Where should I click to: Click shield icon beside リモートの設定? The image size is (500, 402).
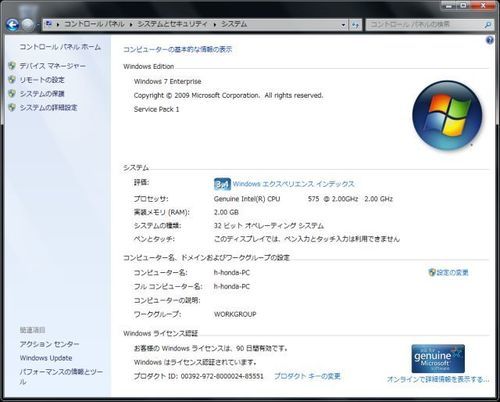point(12,80)
